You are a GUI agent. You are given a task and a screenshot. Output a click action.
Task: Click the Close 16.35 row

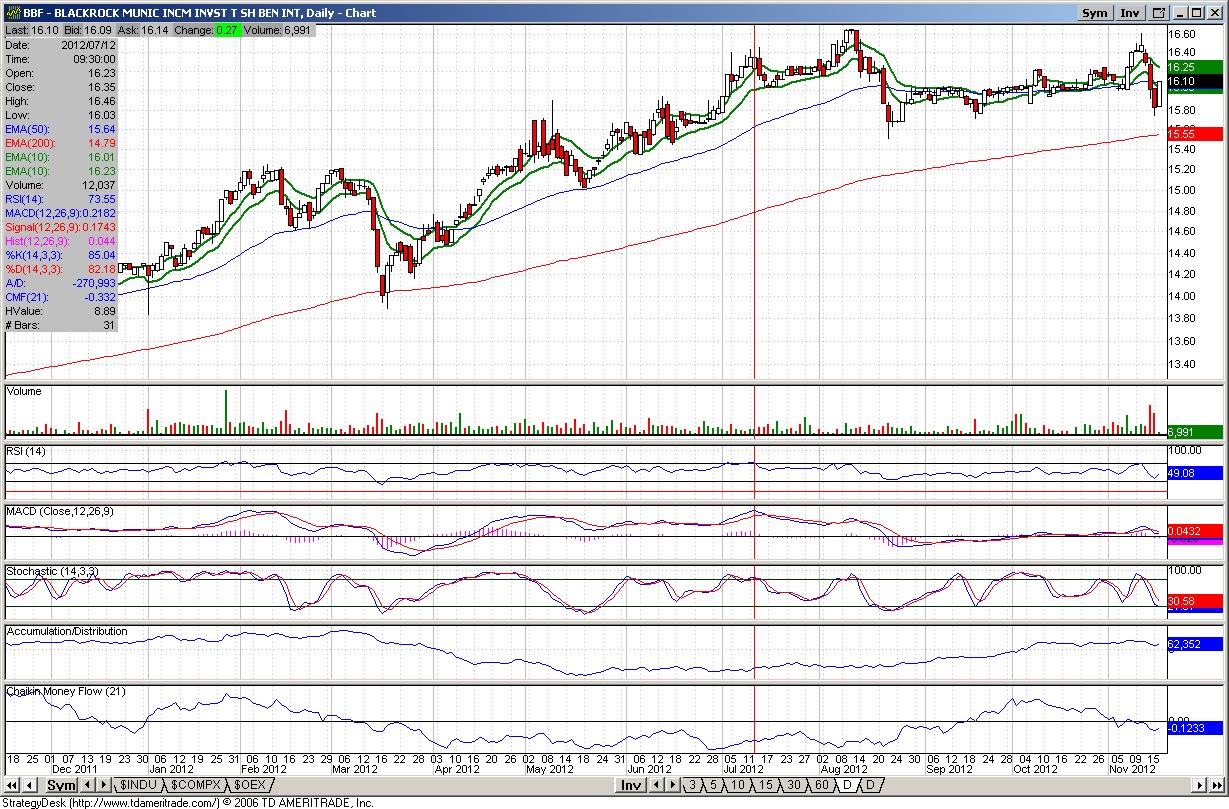(x=61, y=88)
